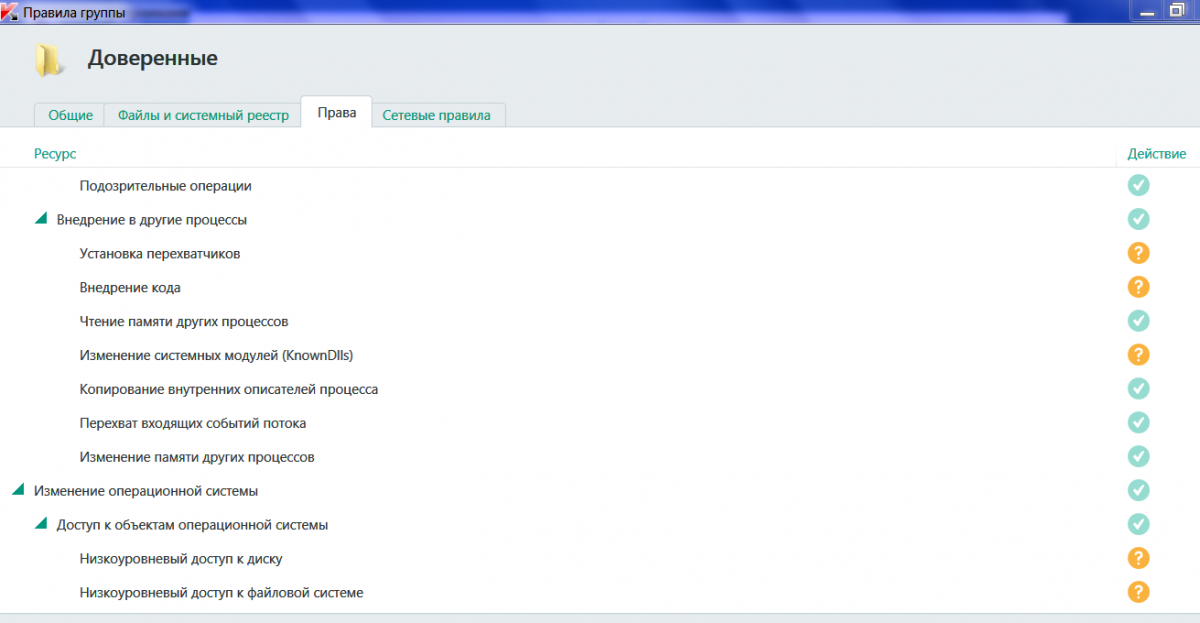Select row Внедрение в другие процессы
The image size is (1200, 623).
tap(600, 219)
